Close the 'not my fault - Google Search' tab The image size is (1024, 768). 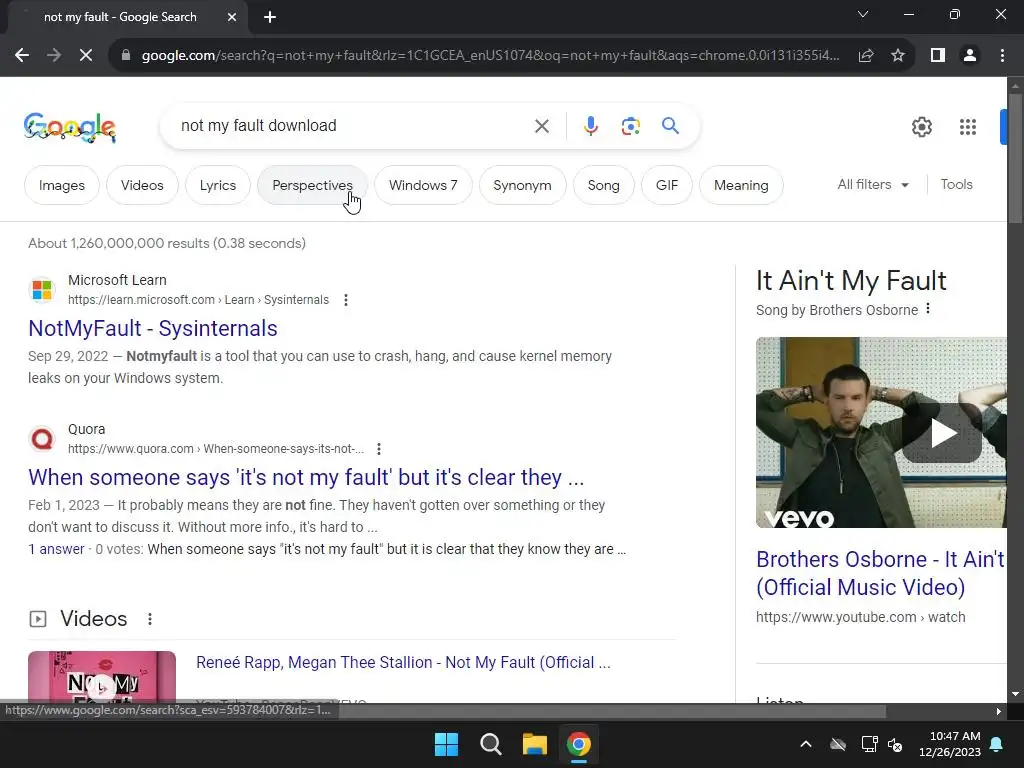tap(232, 17)
